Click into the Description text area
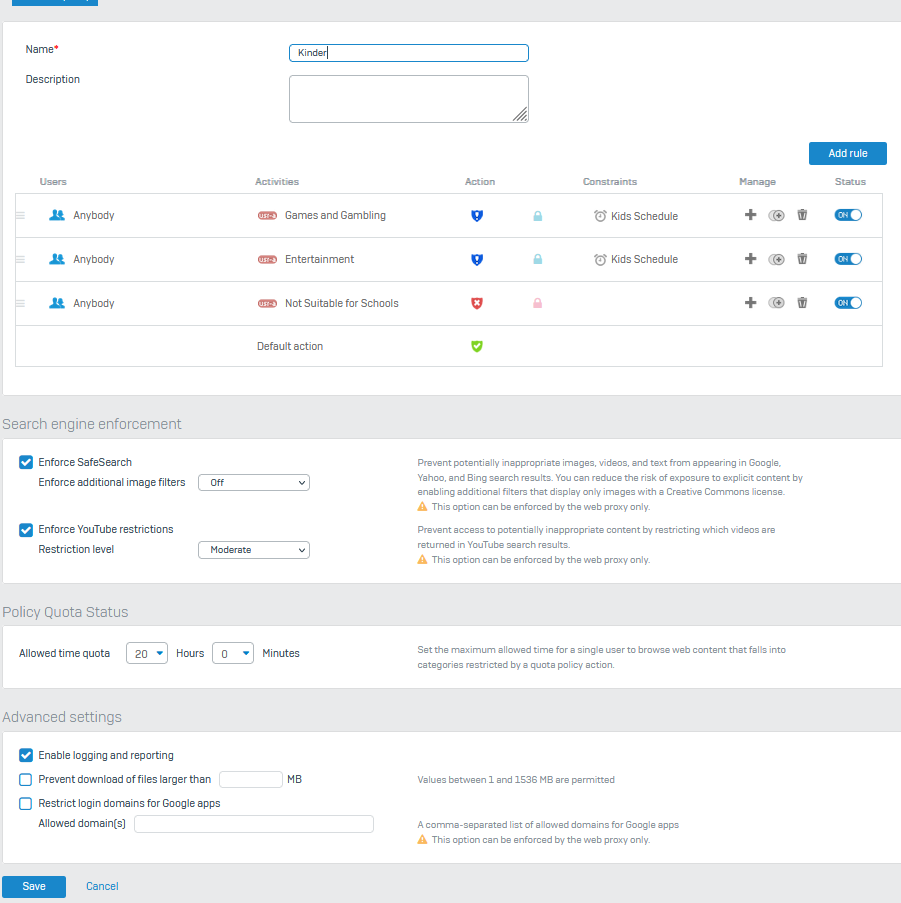Viewport: 901px width, 903px height. pyautogui.click(x=408, y=98)
